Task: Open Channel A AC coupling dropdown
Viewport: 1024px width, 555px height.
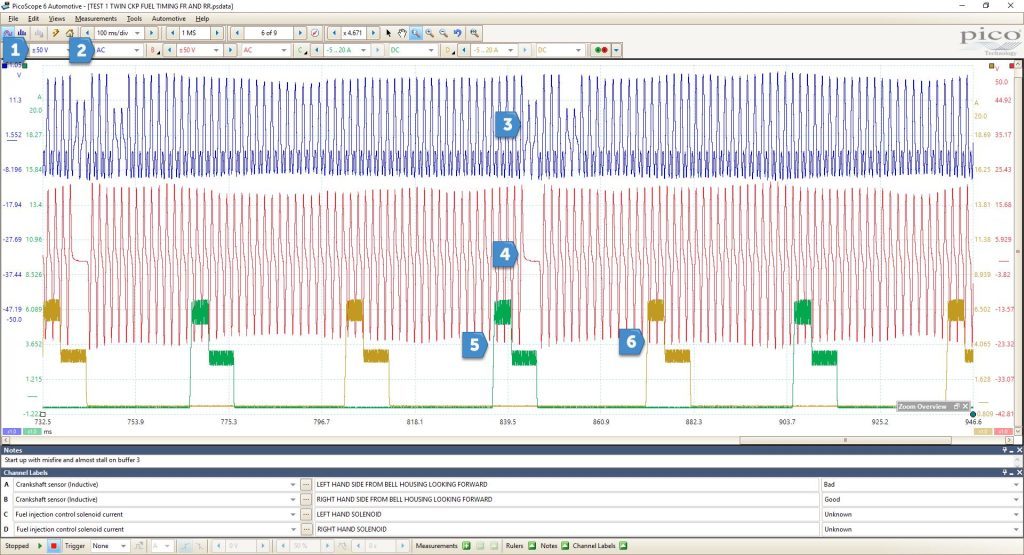Action: (136, 50)
